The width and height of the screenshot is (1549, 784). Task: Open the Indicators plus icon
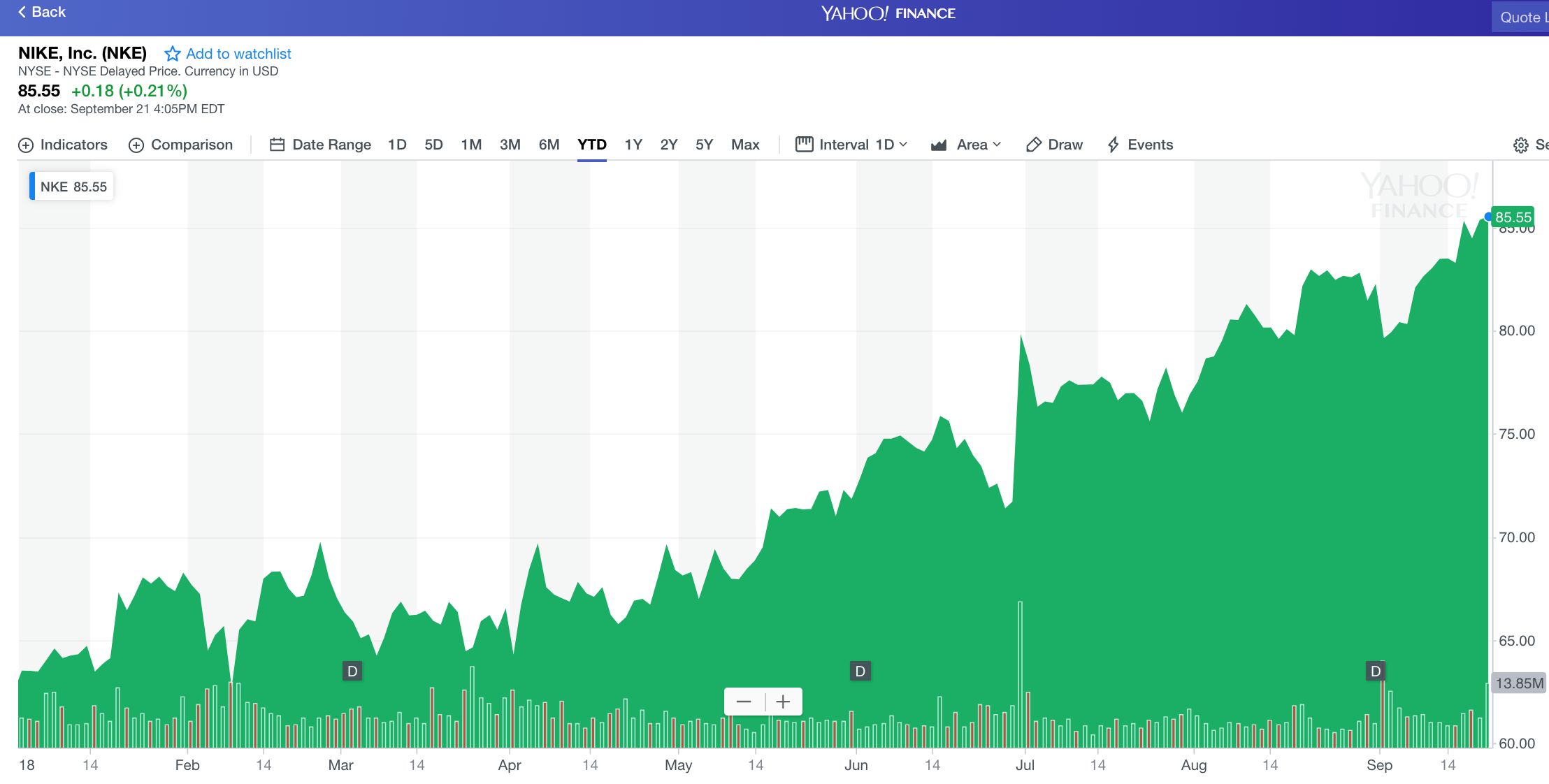click(x=26, y=145)
